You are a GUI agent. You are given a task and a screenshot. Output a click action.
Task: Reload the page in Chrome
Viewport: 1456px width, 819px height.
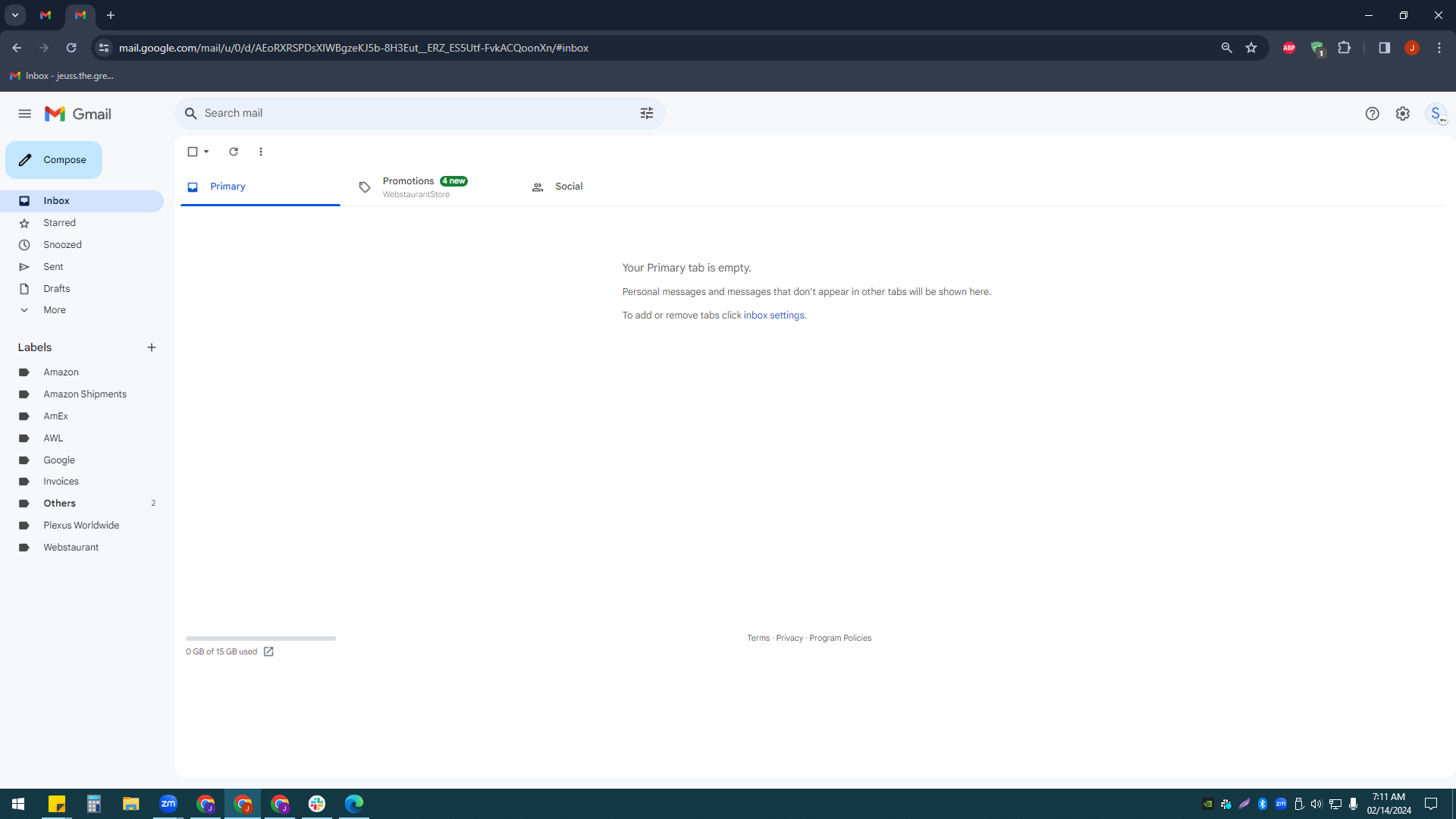pyautogui.click(x=71, y=48)
